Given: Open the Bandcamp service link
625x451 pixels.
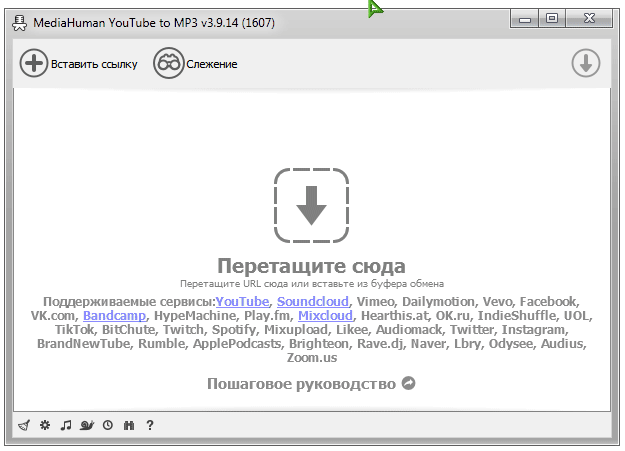Looking at the screenshot, I should [114, 315].
